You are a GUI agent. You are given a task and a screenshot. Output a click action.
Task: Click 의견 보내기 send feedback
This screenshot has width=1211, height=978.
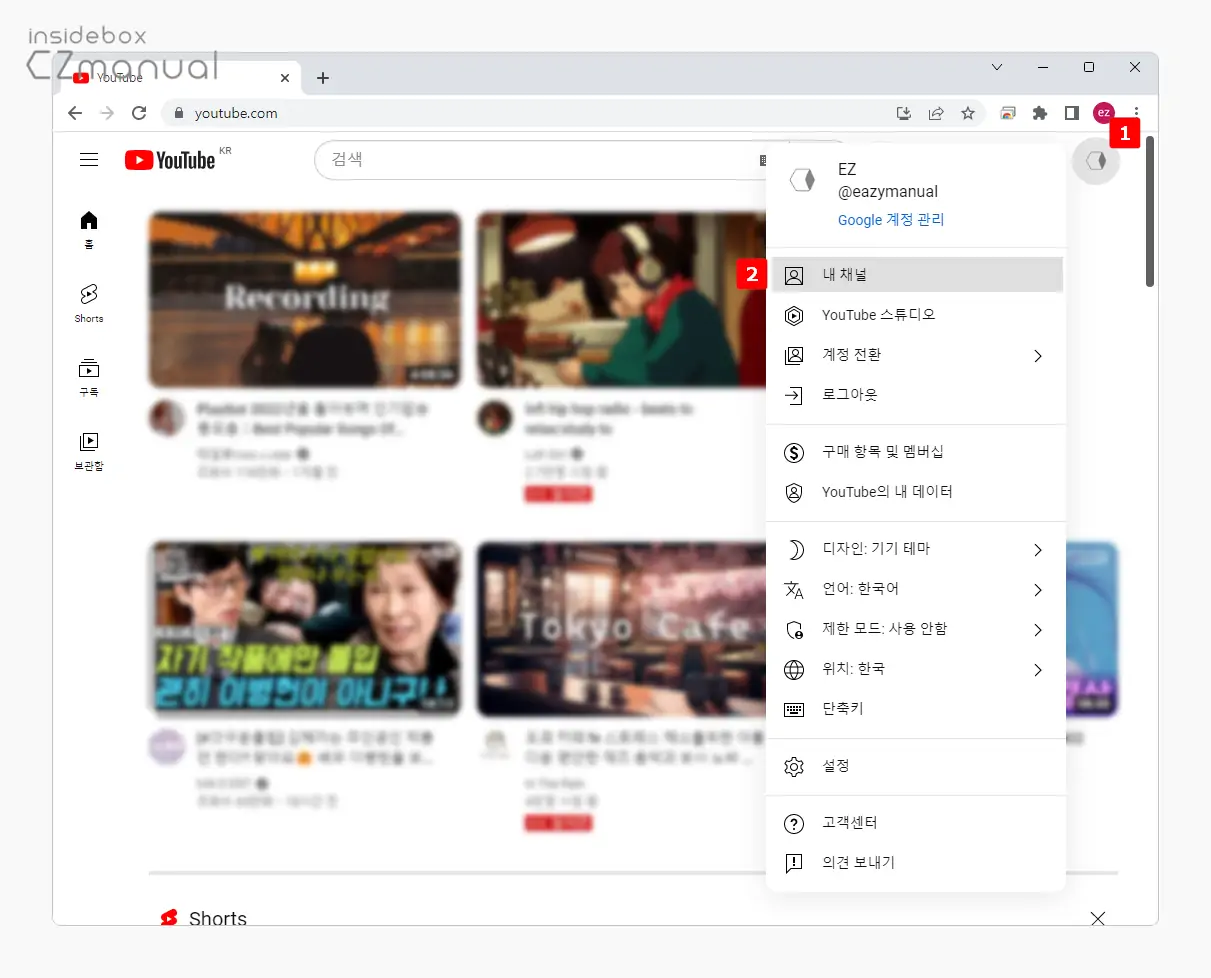point(917,863)
